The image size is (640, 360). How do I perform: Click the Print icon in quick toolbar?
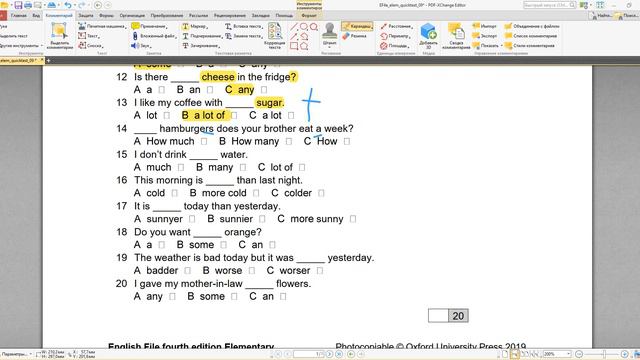click(x=28, y=5)
